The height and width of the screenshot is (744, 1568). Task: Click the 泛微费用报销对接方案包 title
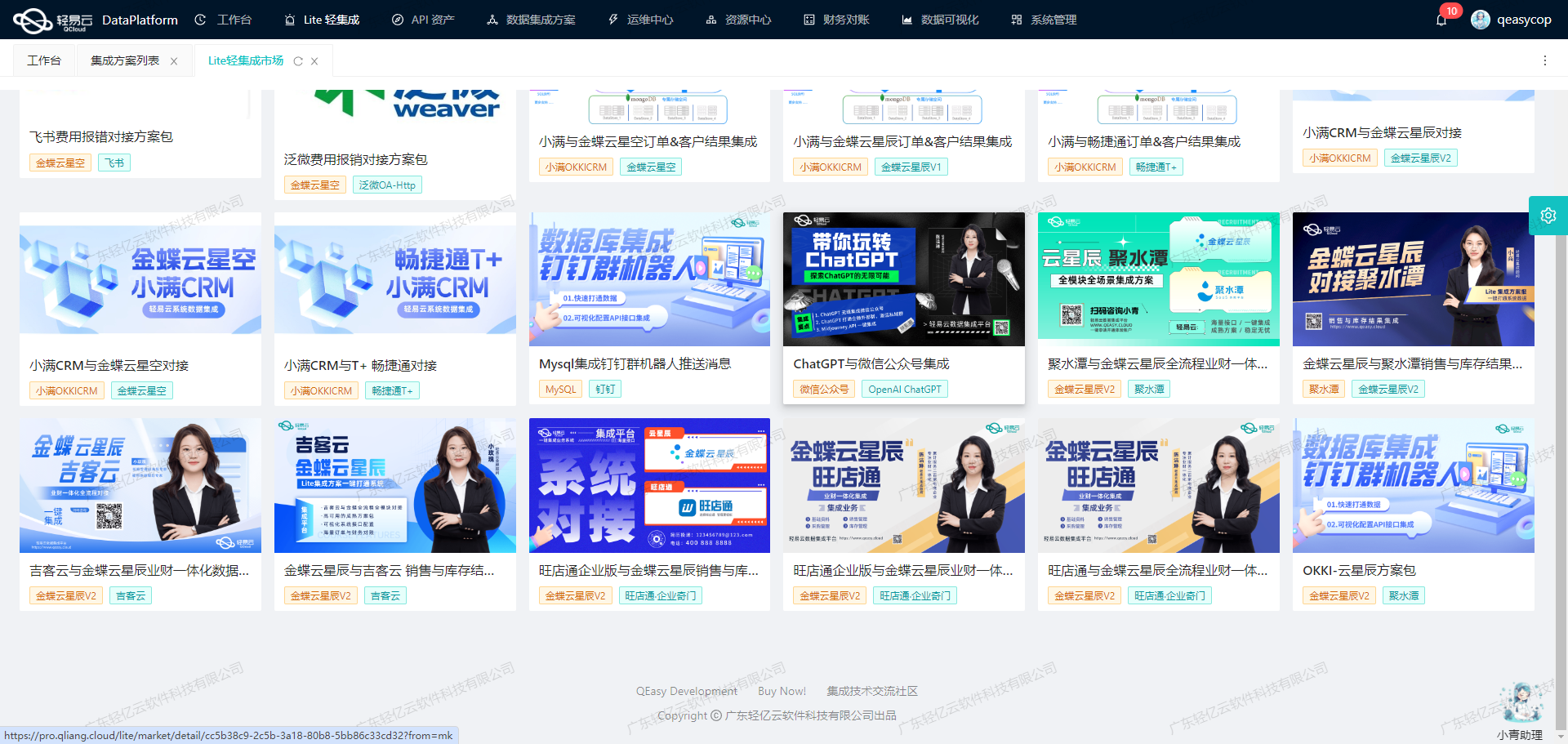356,159
